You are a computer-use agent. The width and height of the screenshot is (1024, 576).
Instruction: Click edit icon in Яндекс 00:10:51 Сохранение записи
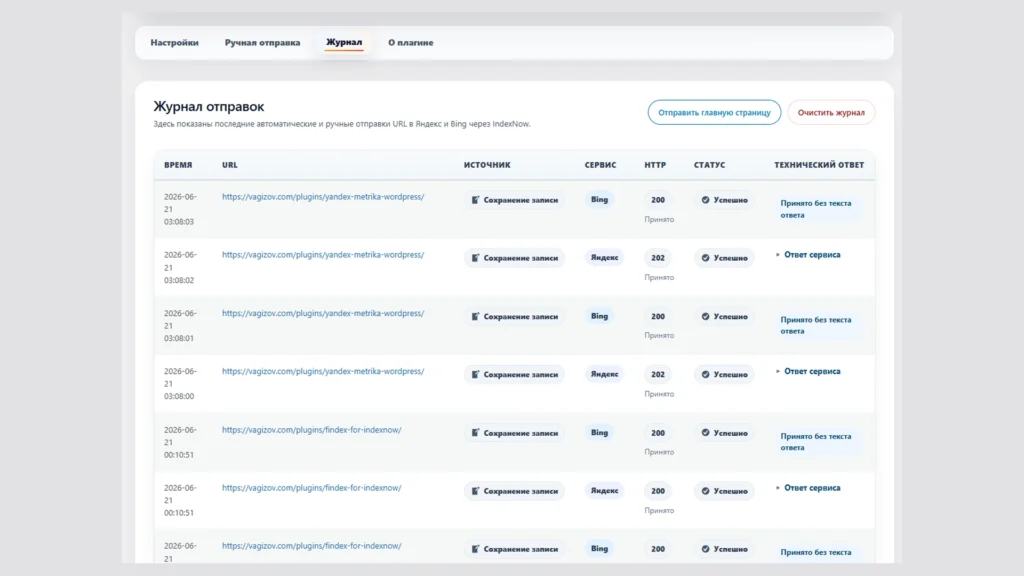[475, 491]
